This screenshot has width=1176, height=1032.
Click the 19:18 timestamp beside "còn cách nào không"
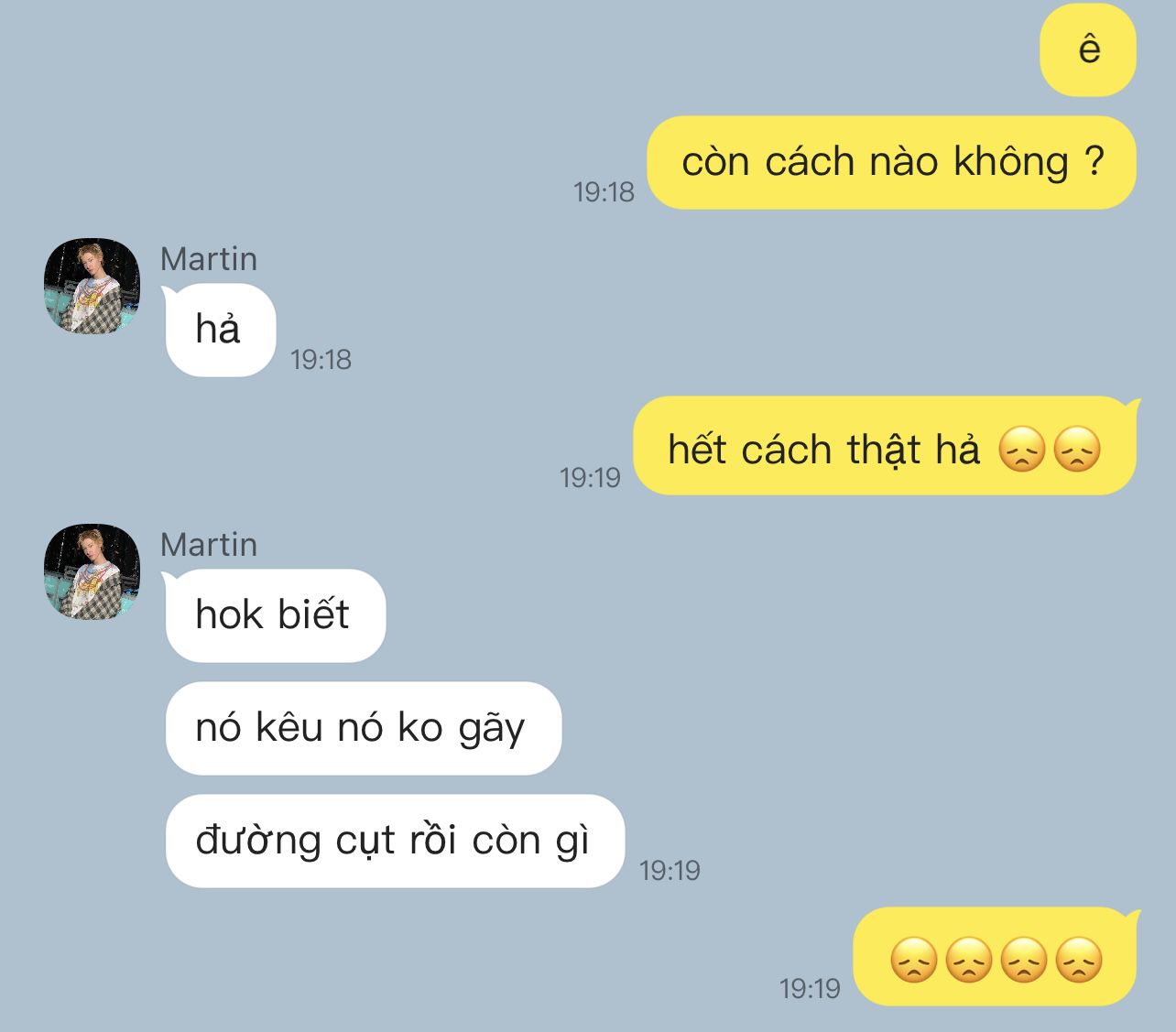[x=604, y=191]
